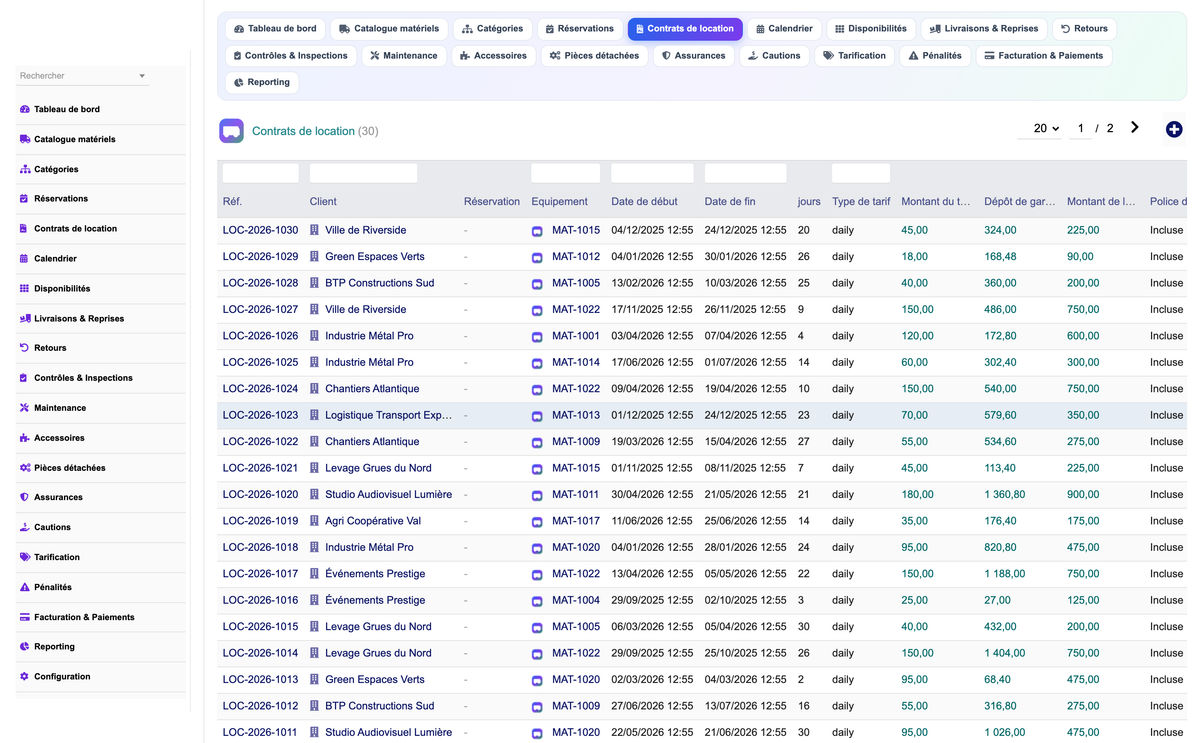The width and height of the screenshot is (1200, 743).
Task: Click the Date de fin filter field
Action: point(745,173)
